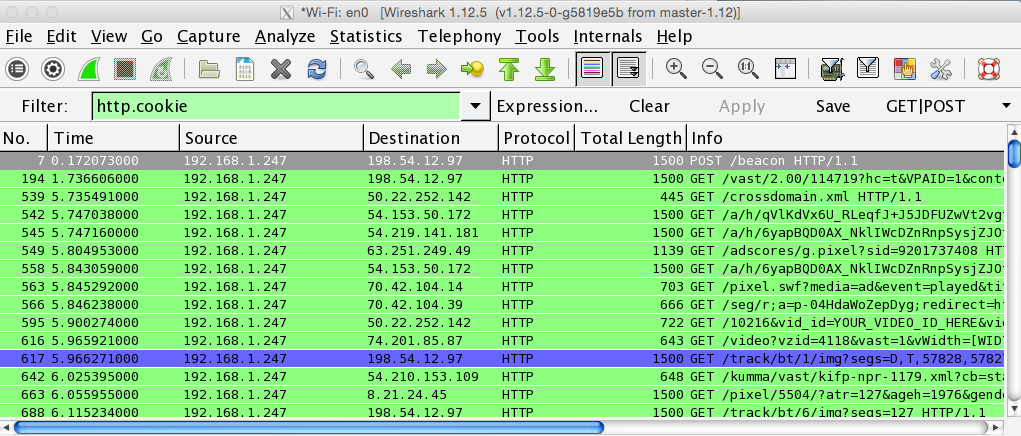
Task: Click the horizontal scrollbar thumb at bottom
Action: 309,427
